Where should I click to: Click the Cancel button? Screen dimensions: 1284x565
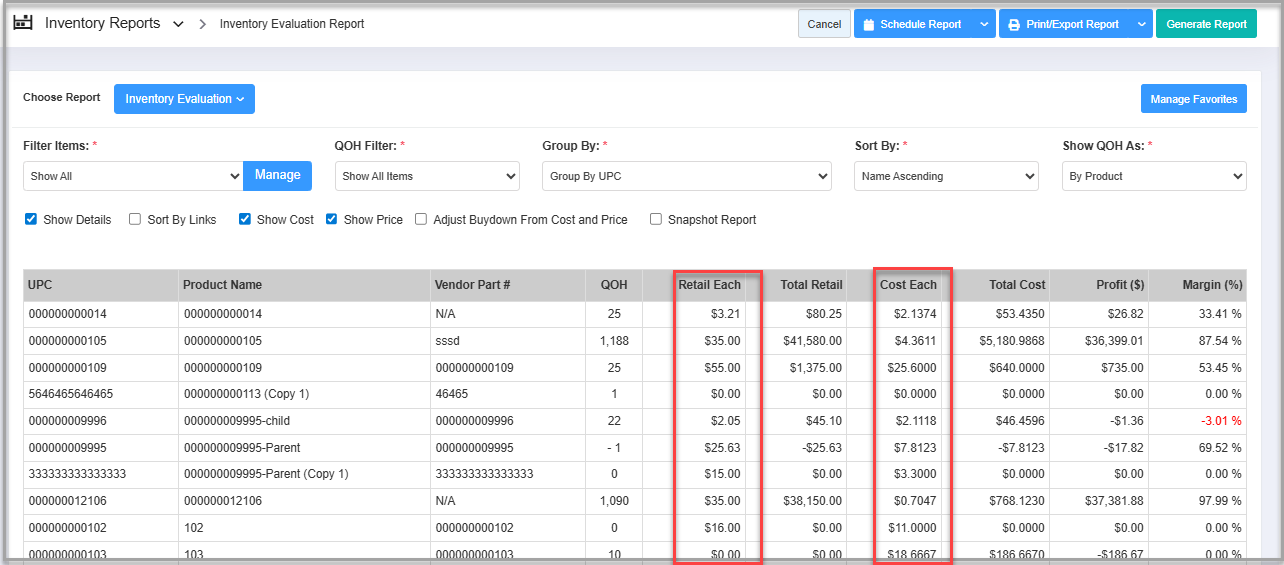(x=824, y=24)
